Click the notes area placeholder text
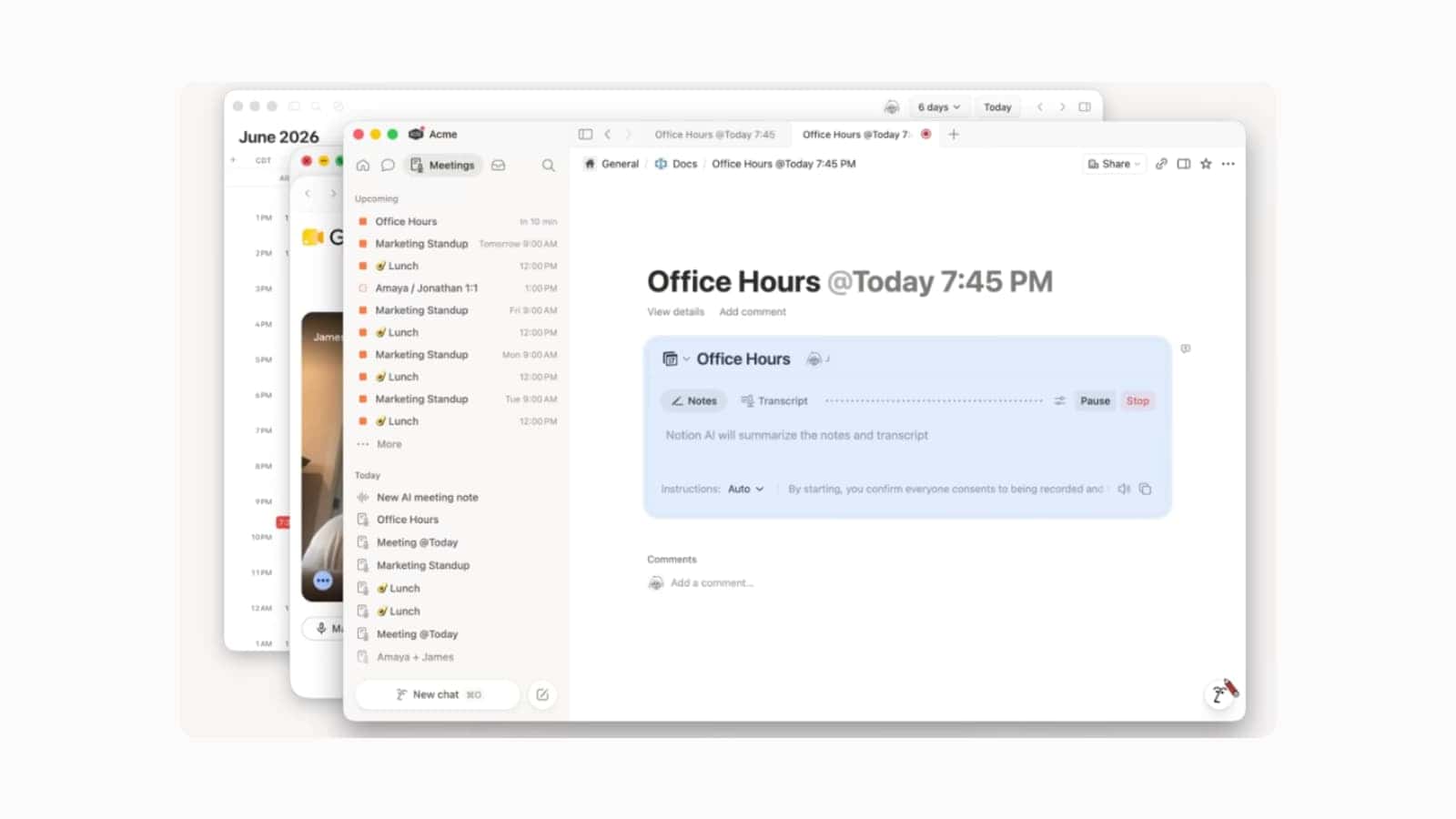Screen dimensions: 1456x819 [796, 435]
